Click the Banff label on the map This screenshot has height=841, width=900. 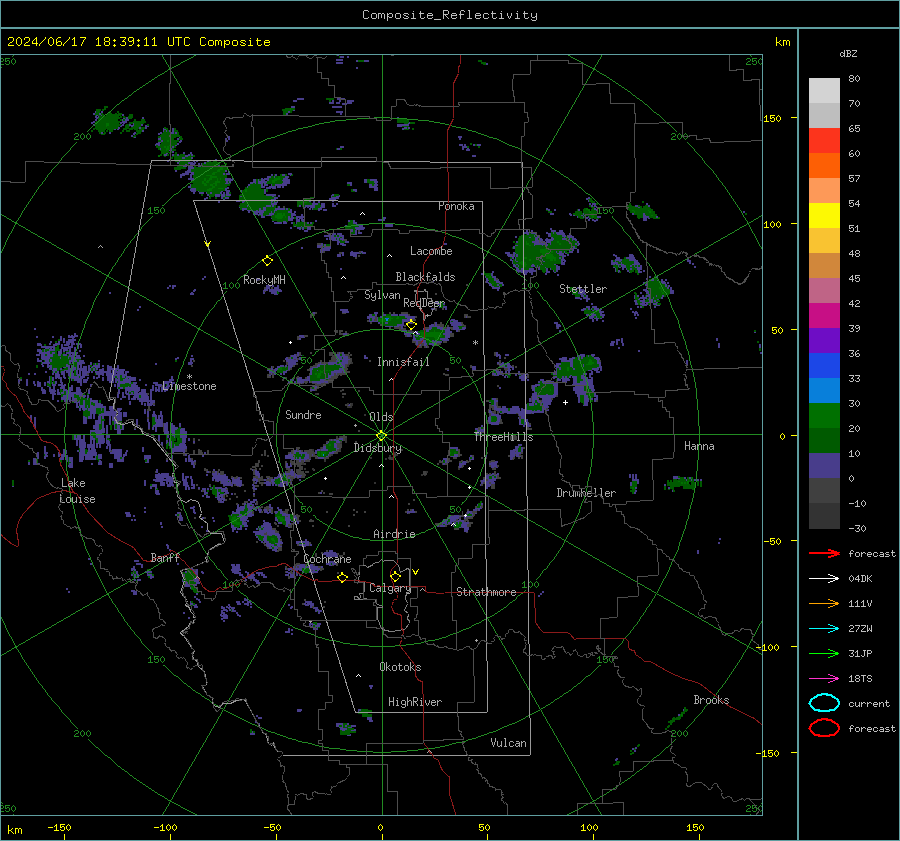coord(165,557)
